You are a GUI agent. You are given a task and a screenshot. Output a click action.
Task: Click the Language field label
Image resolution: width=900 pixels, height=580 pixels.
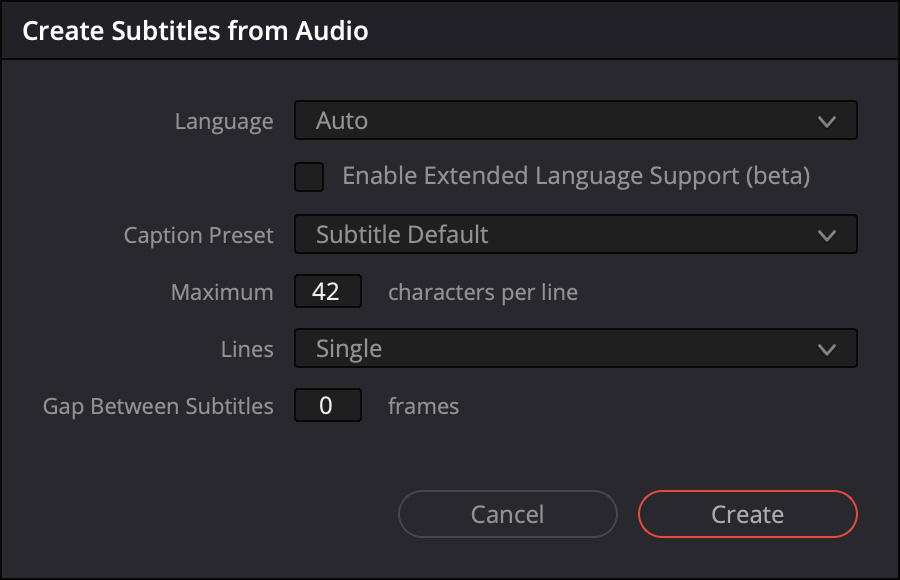(223, 122)
